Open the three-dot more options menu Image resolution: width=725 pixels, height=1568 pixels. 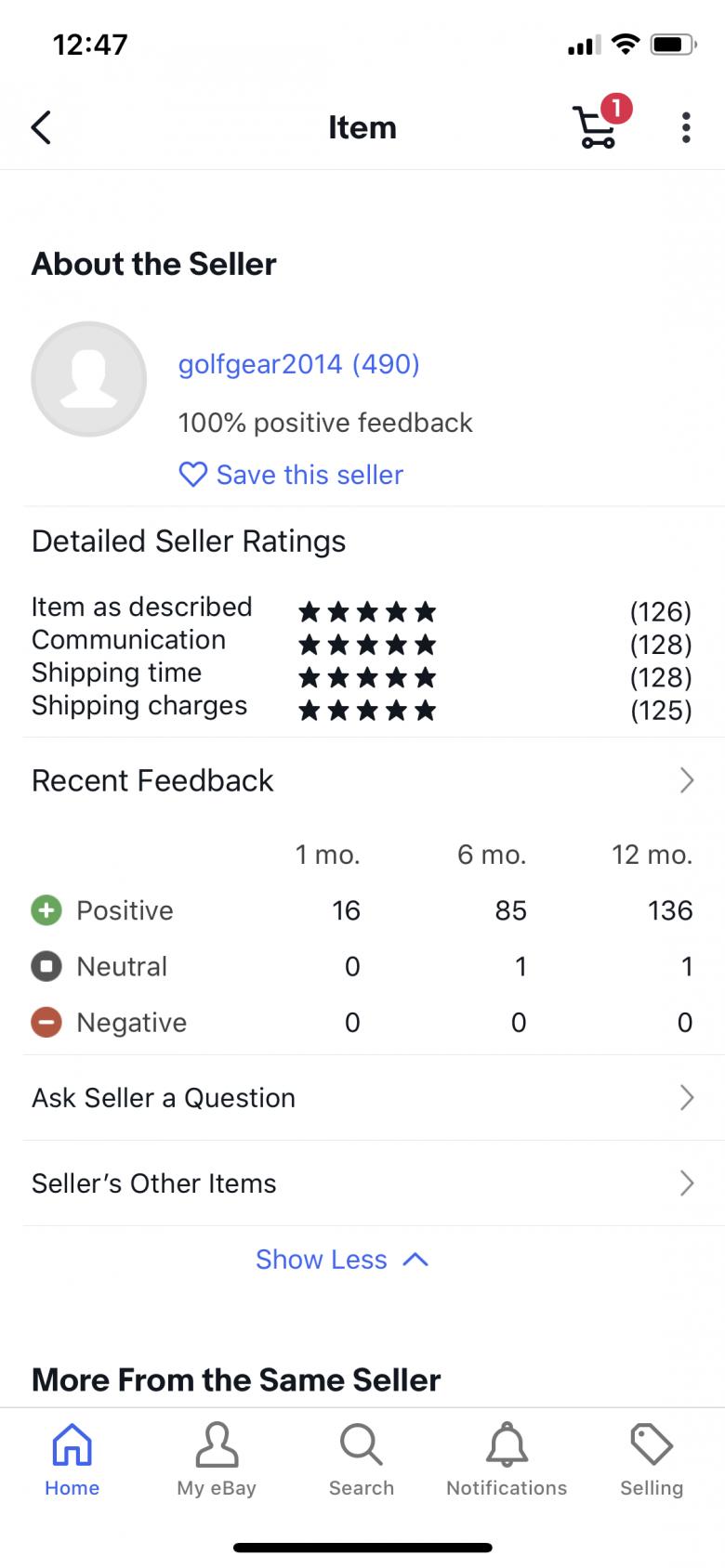[686, 127]
